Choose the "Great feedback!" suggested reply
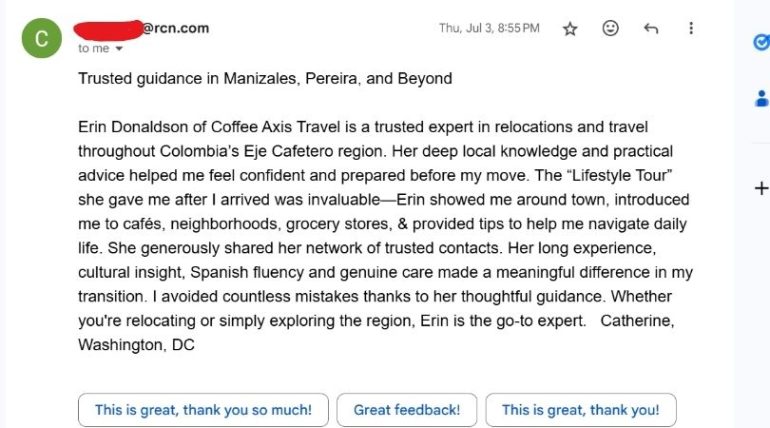 click(x=406, y=410)
